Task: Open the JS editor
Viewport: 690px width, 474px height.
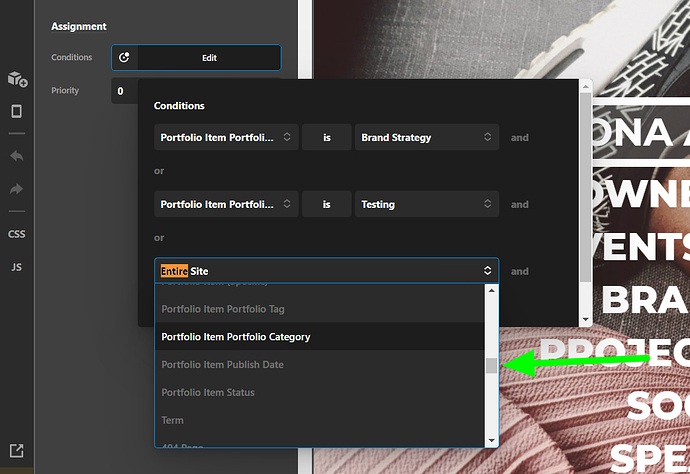Action: pos(16,267)
